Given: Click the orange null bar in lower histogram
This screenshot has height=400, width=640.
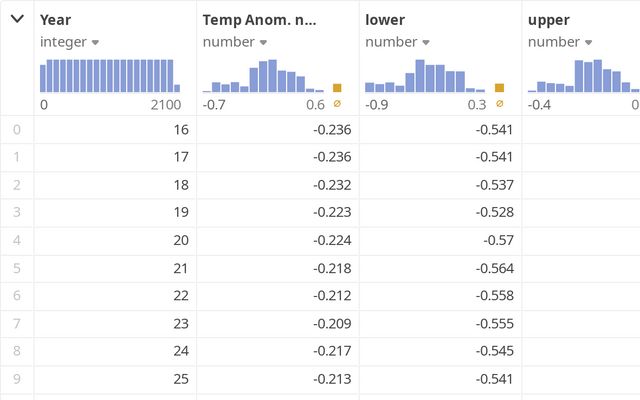Looking at the screenshot, I should [500, 88].
